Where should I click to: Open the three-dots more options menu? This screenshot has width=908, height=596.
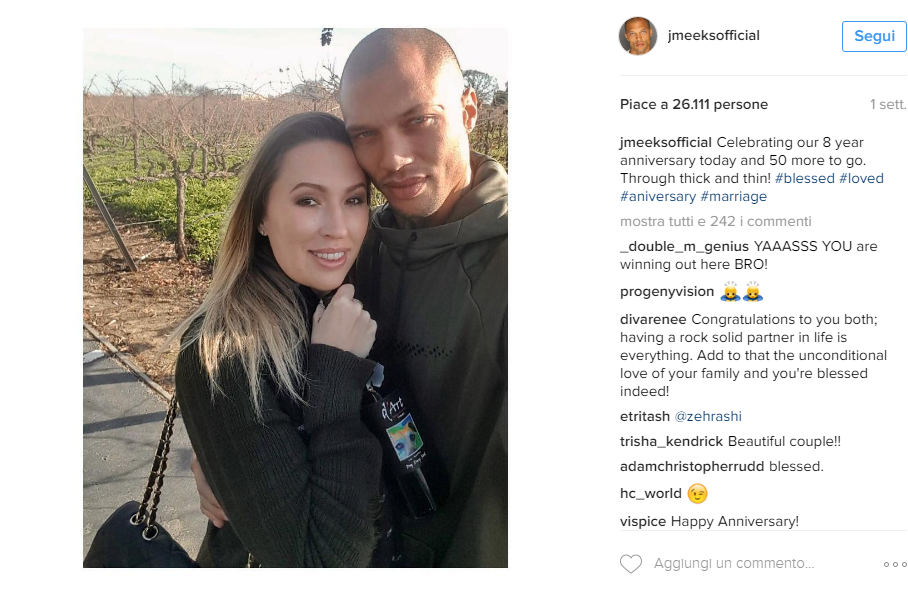point(895,564)
